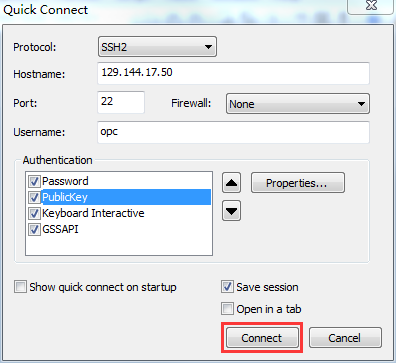Toggle the PublicKey authentication checkbox
Viewport: 396px width, 363px height.
[34, 197]
